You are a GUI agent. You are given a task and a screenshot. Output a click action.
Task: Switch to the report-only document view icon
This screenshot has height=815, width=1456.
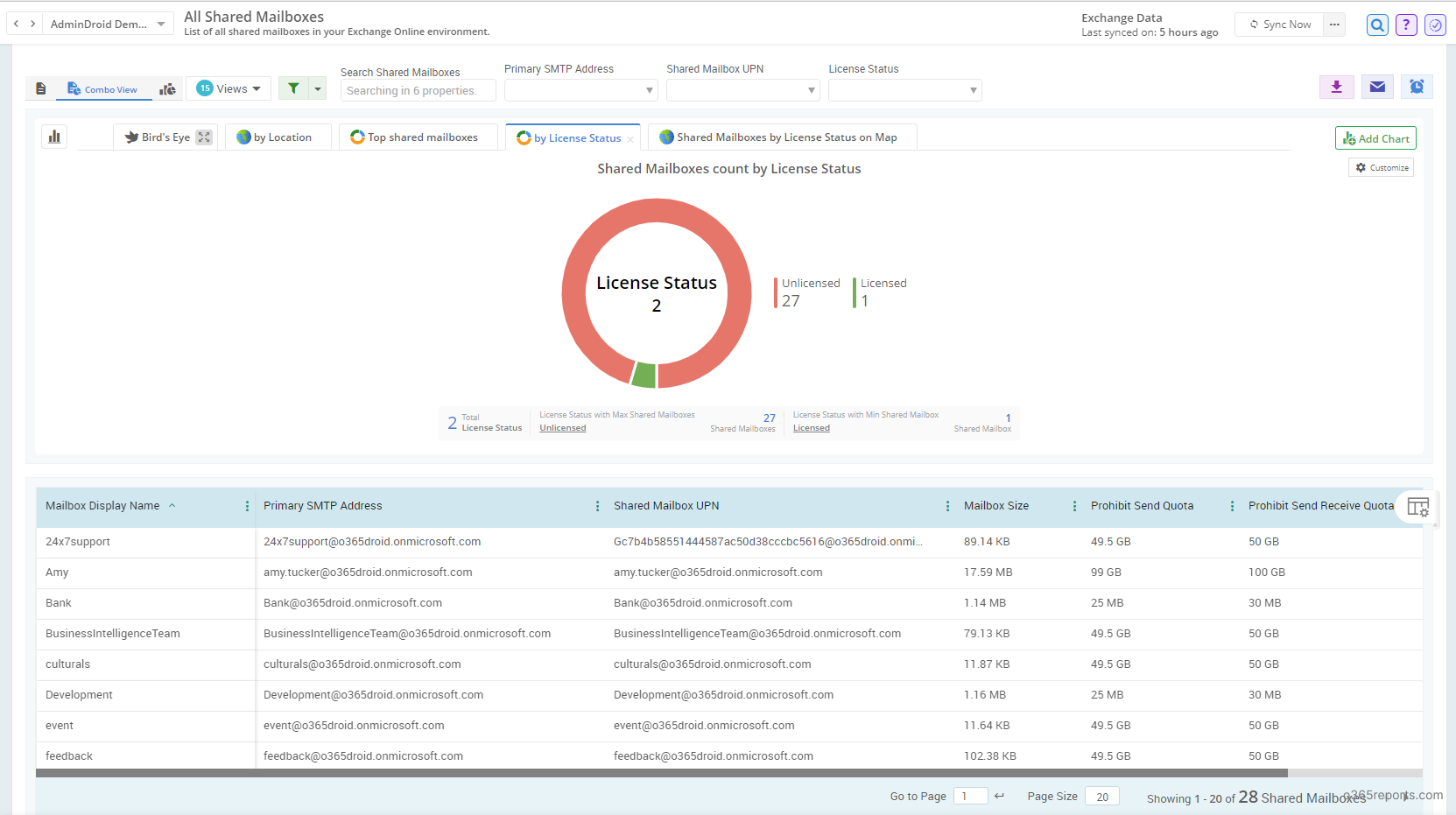(x=41, y=88)
